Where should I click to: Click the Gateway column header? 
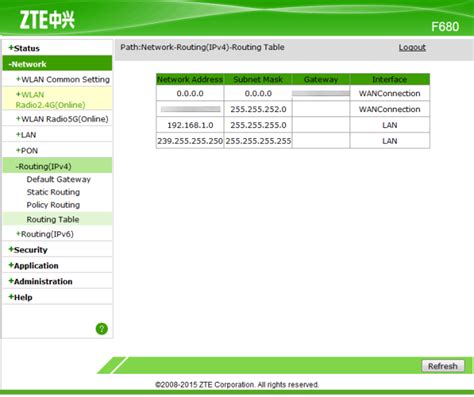321,79
